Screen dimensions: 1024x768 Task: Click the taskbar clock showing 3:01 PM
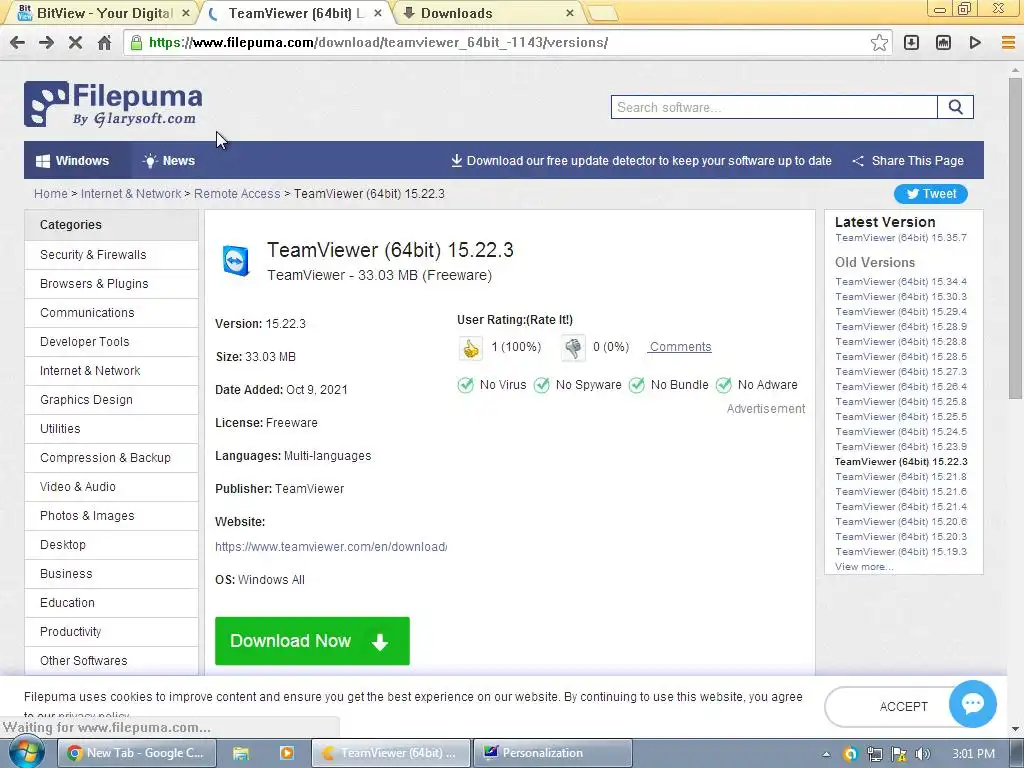[973, 754]
